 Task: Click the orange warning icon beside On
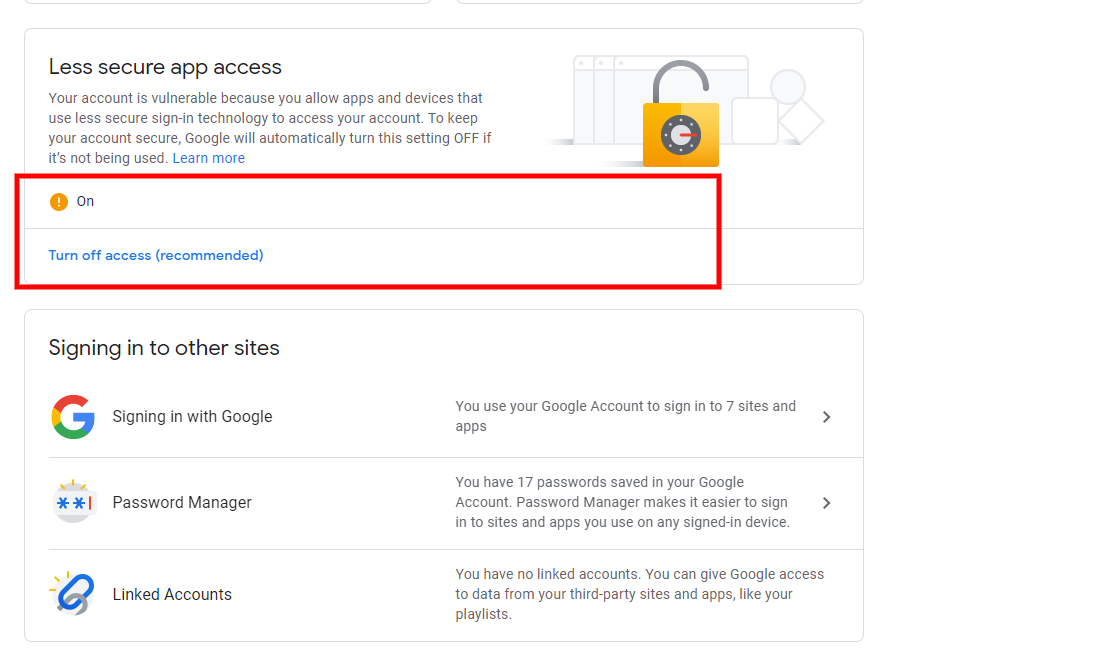[x=59, y=202]
